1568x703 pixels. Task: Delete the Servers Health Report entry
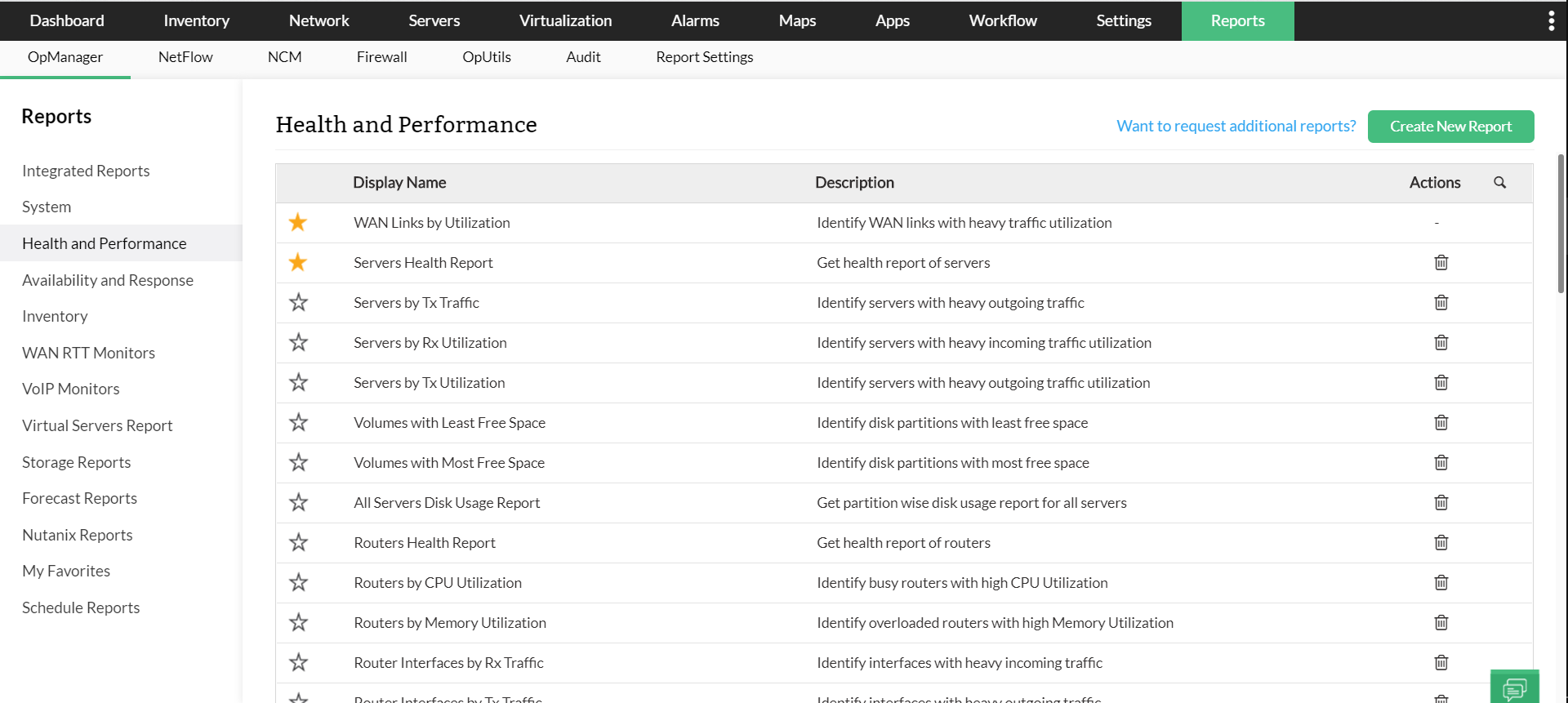(x=1441, y=263)
